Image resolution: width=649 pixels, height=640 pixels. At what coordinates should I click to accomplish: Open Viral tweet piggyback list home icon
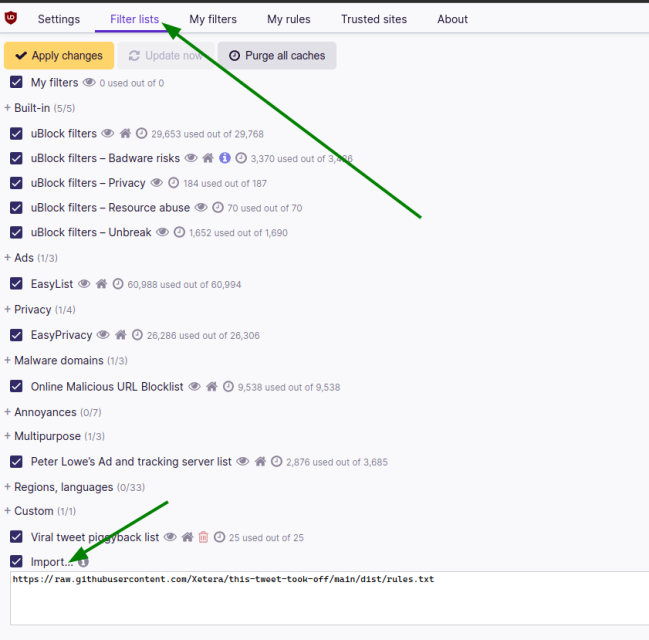point(187,537)
